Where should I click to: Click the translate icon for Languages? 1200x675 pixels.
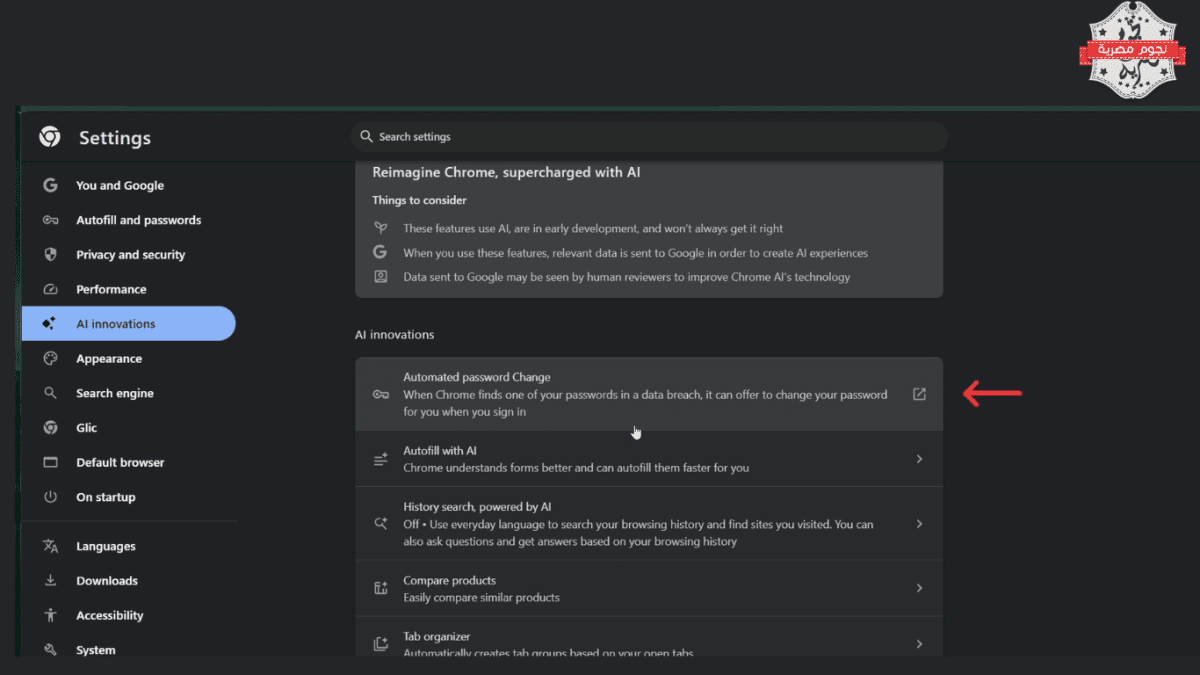pos(50,546)
